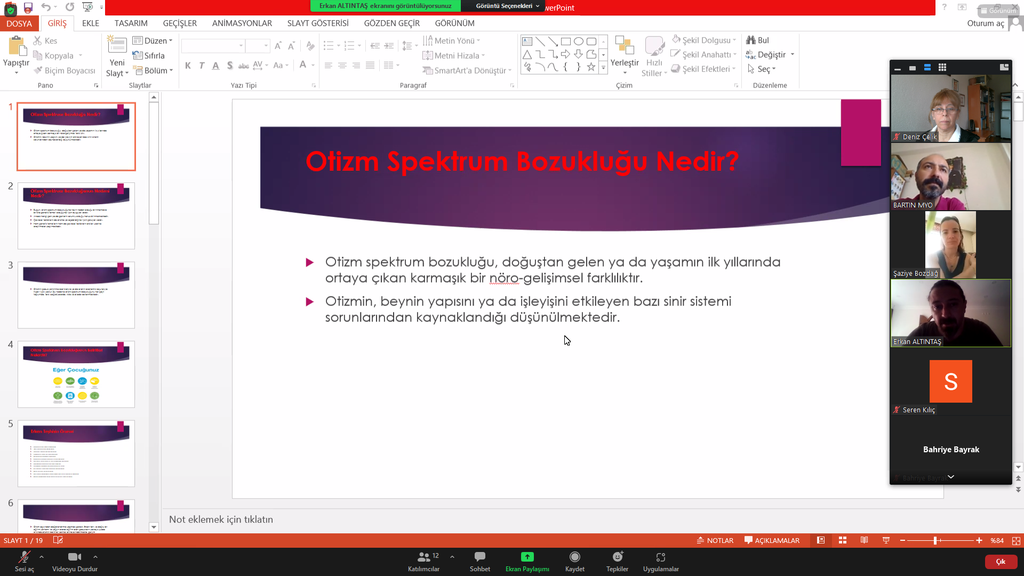This screenshot has width=1024, height=576.
Task: Click Oturum aç sign-in link
Action: (x=985, y=24)
